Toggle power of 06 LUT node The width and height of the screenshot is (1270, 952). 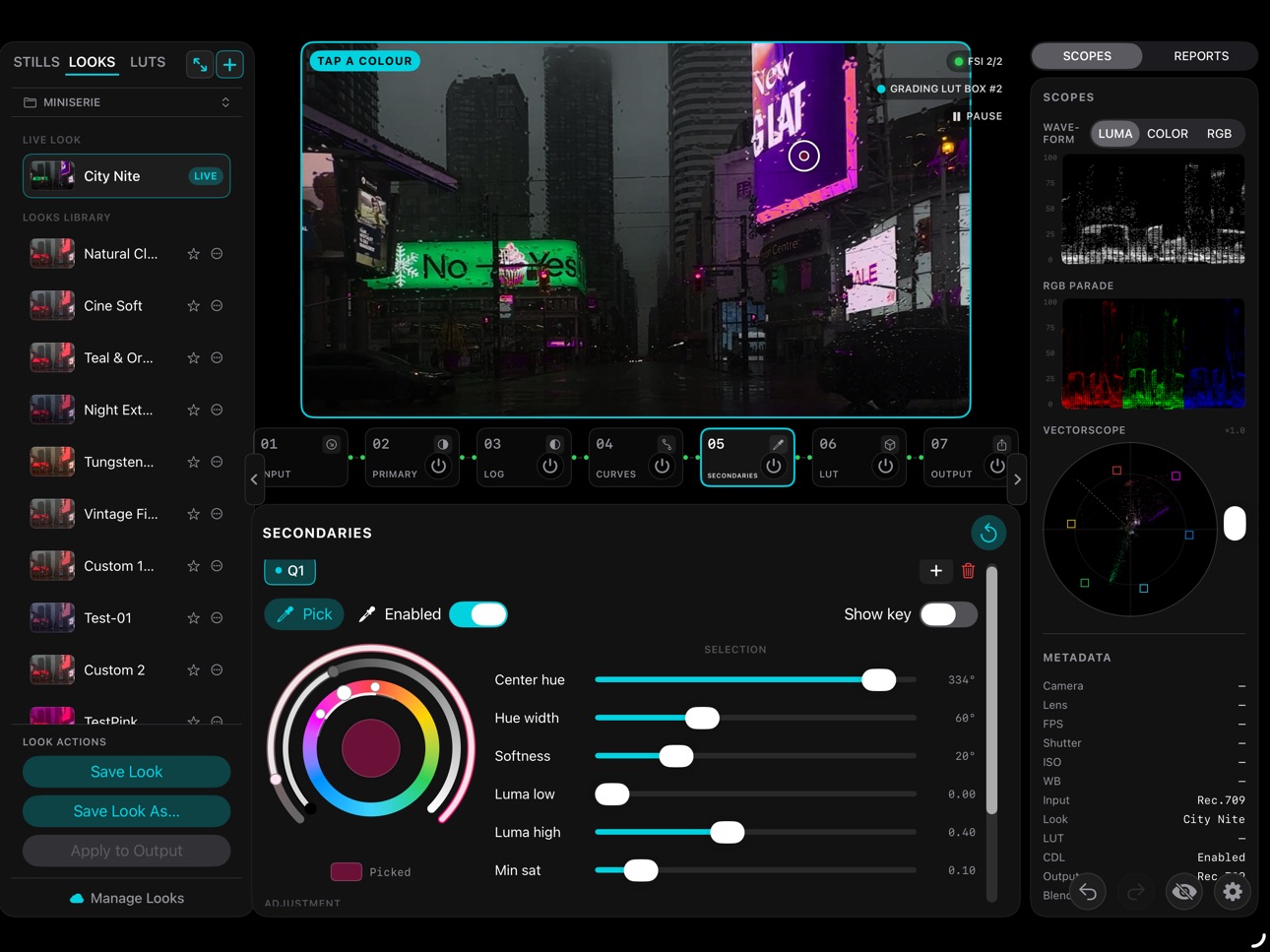point(886,466)
